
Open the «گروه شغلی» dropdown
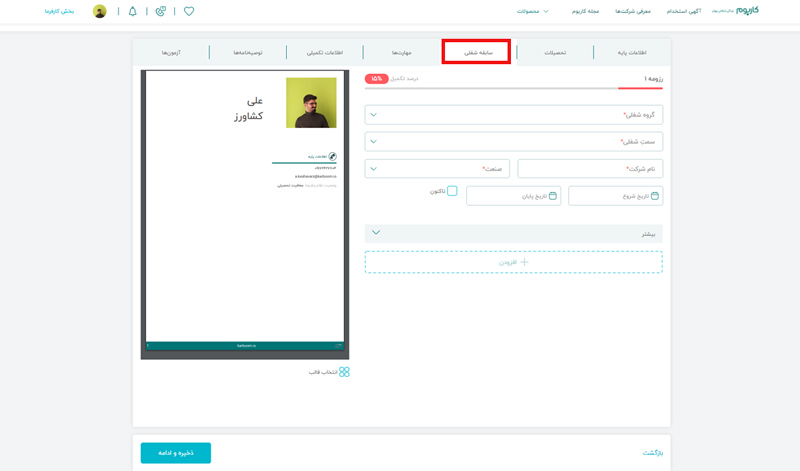point(513,115)
